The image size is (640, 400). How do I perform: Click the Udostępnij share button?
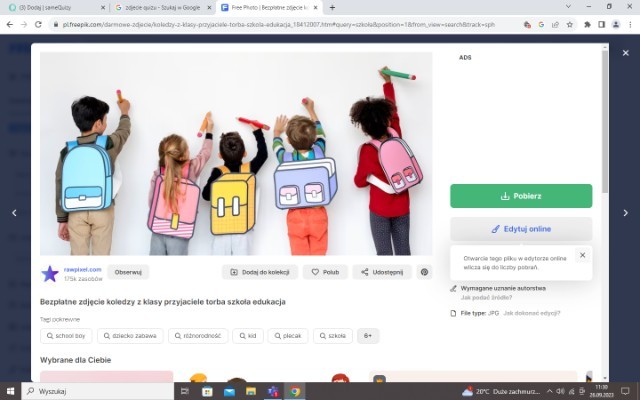tap(382, 272)
